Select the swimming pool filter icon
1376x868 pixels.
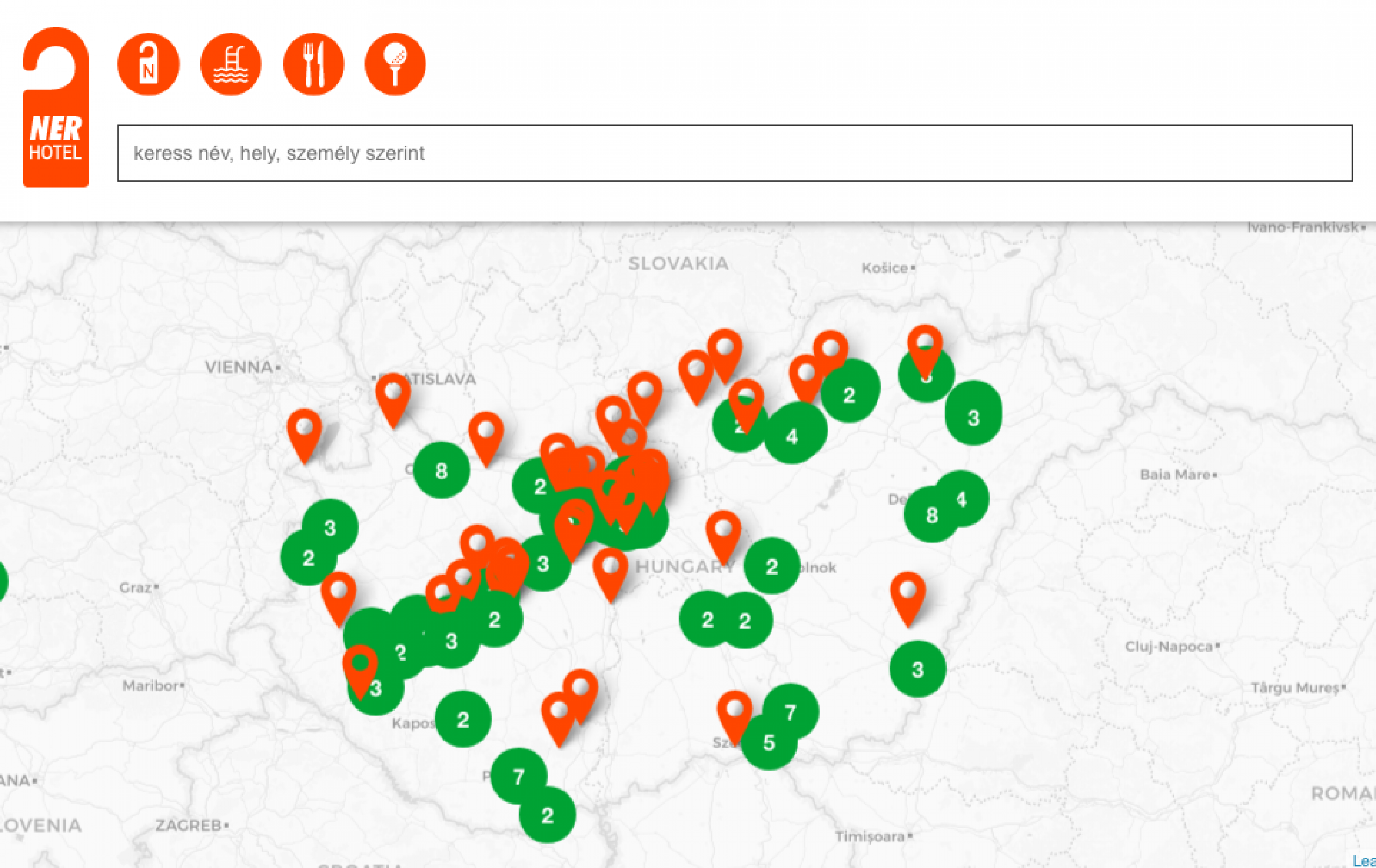(x=231, y=64)
